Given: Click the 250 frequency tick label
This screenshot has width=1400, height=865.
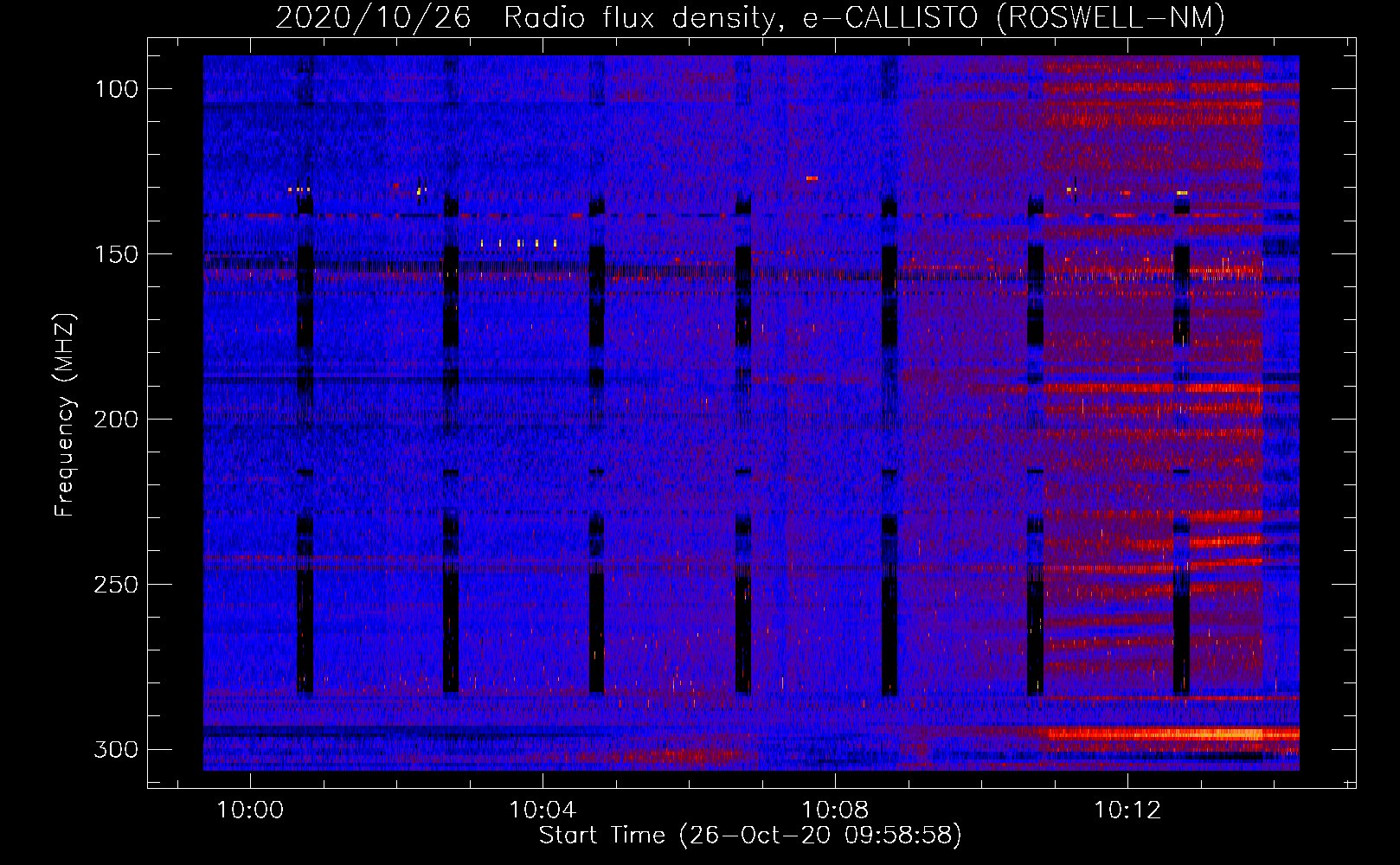Looking at the screenshot, I should (116, 585).
